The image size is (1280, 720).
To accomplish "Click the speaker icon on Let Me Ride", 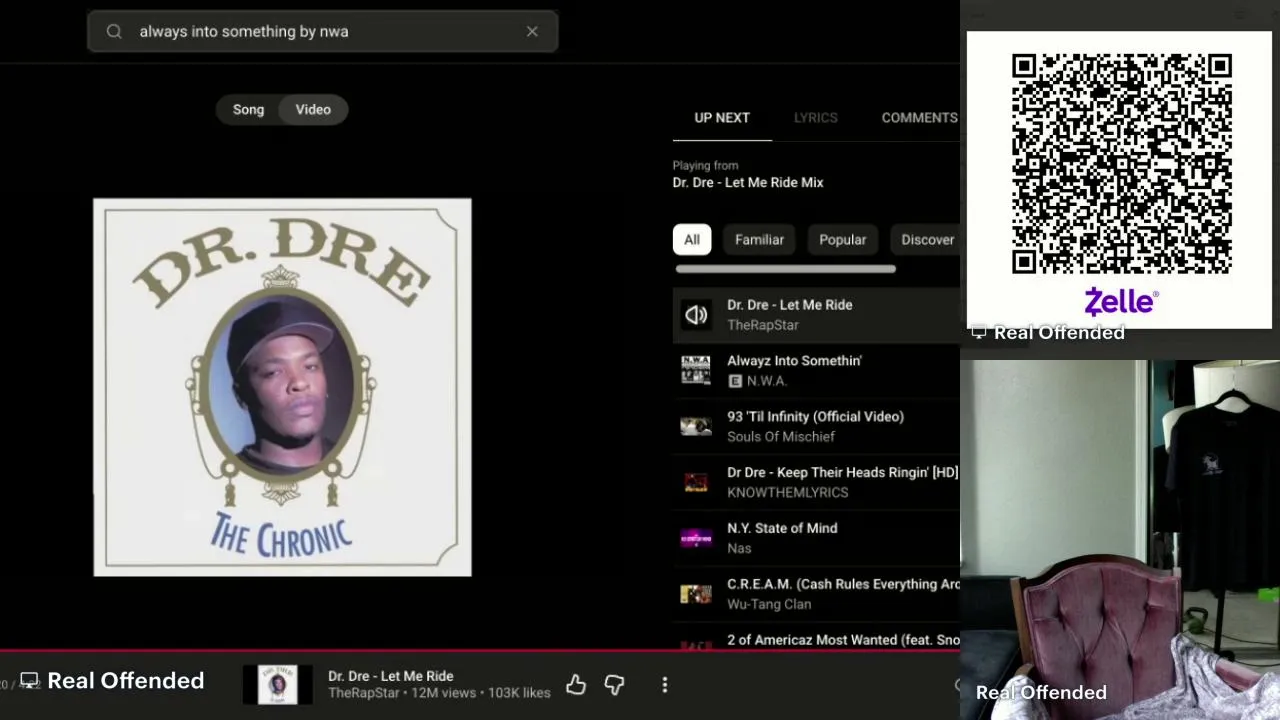I will tap(696, 315).
